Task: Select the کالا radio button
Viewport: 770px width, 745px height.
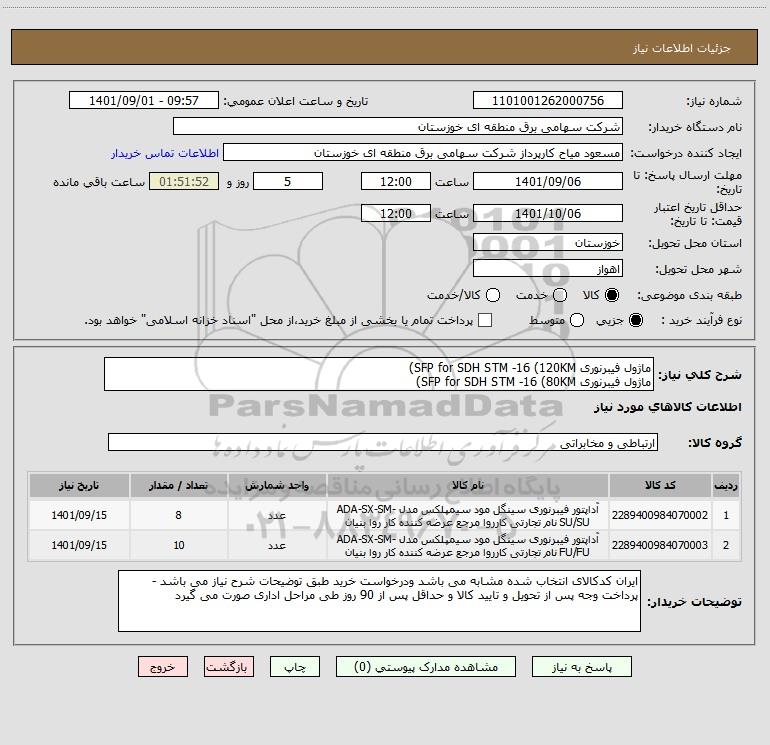Action: tap(612, 295)
